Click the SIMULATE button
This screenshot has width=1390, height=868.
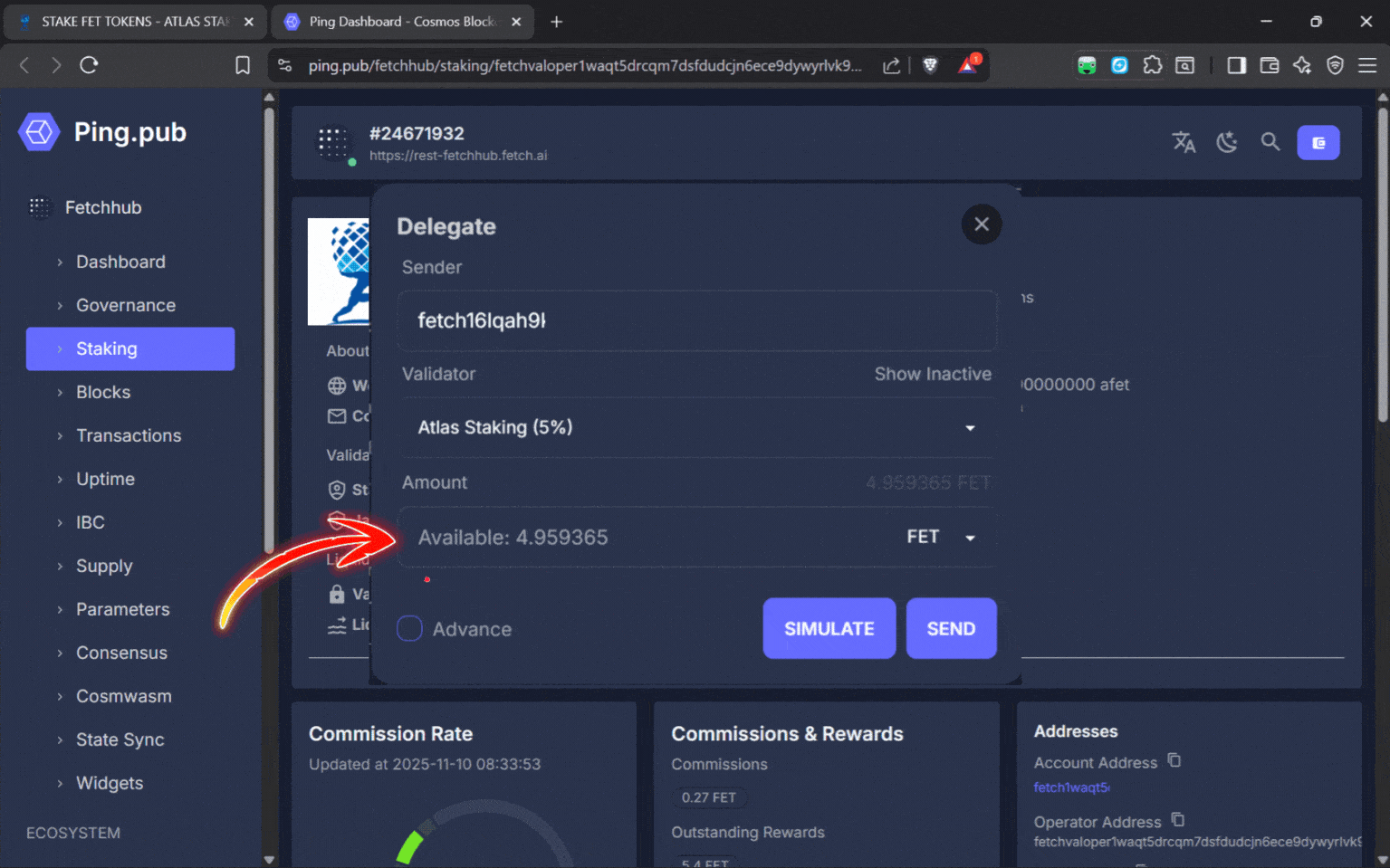829,628
